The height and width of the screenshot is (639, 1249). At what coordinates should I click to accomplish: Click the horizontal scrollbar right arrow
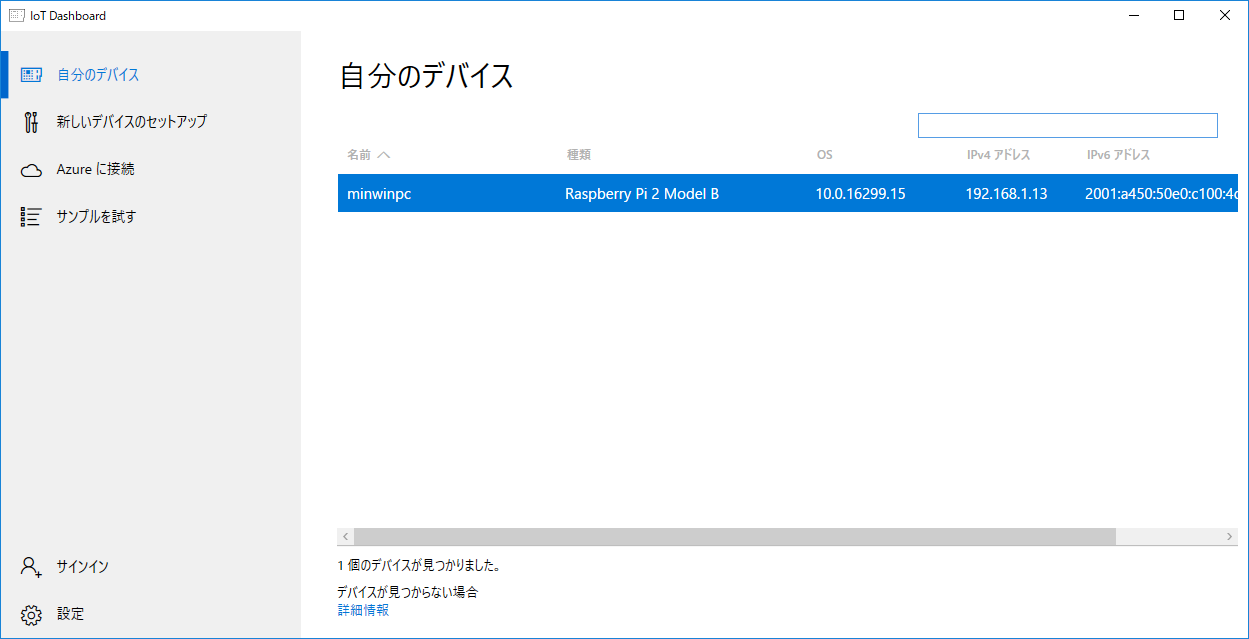click(1230, 537)
